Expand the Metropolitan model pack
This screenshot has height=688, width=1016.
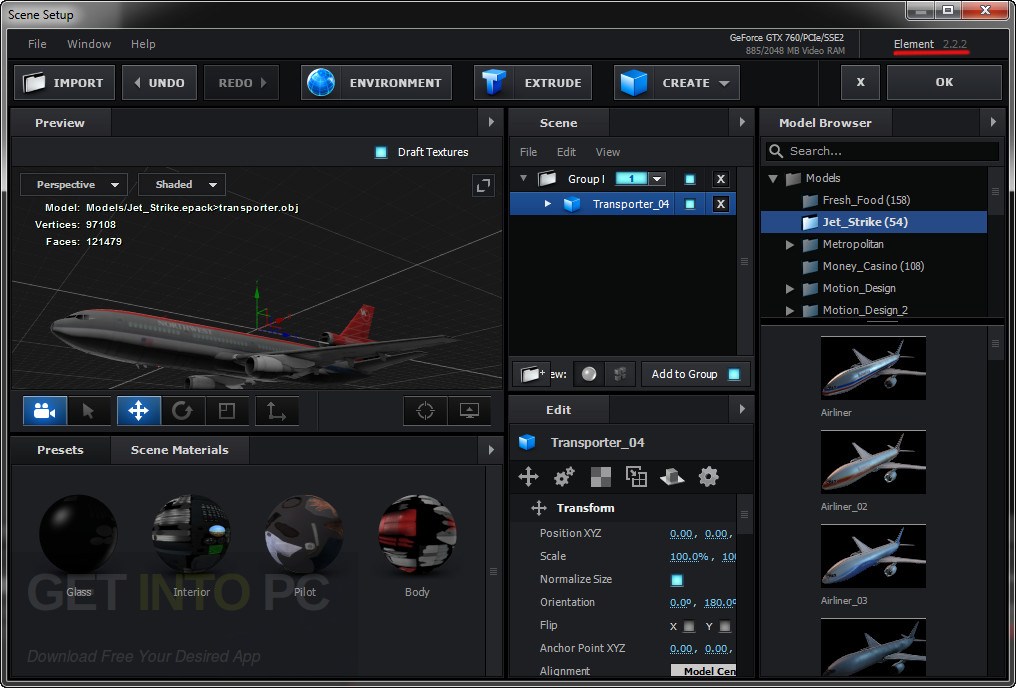click(789, 244)
